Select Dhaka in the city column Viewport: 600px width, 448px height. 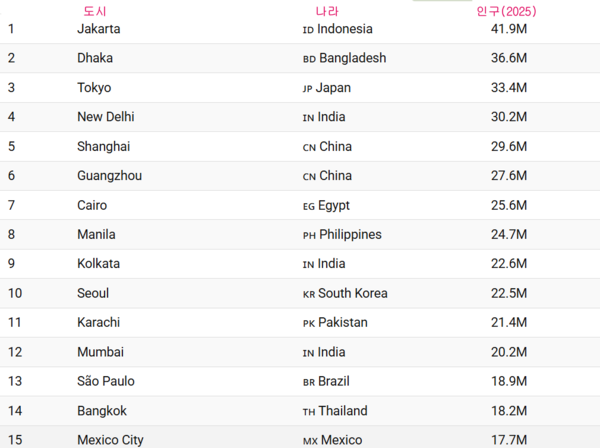click(95, 58)
